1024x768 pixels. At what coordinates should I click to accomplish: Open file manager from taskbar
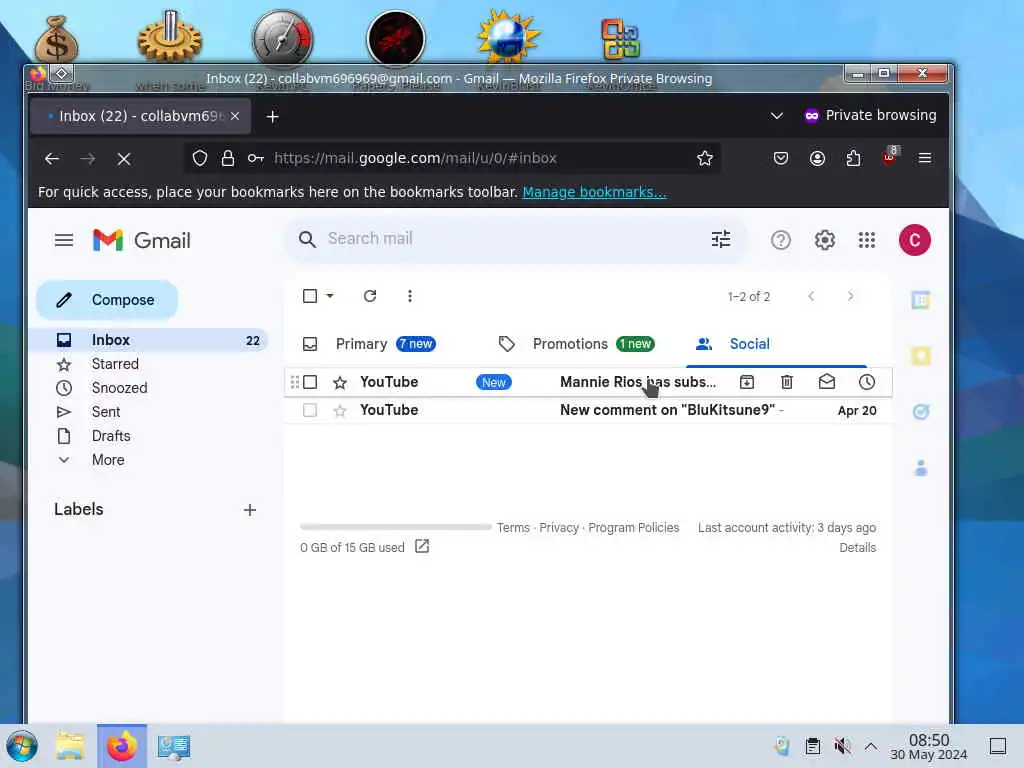pyautogui.click(x=70, y=746)
